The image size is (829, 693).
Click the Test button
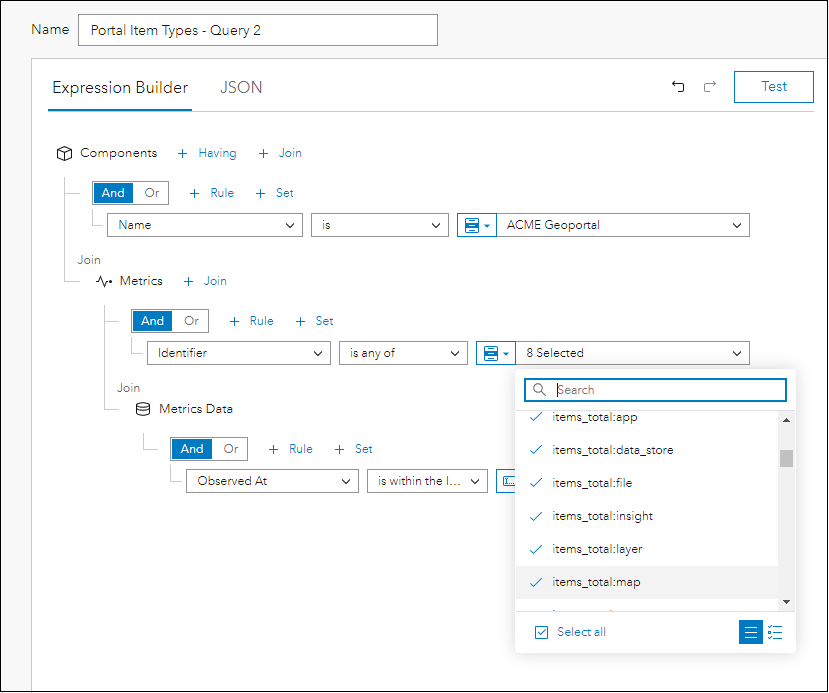click(773, 87)
